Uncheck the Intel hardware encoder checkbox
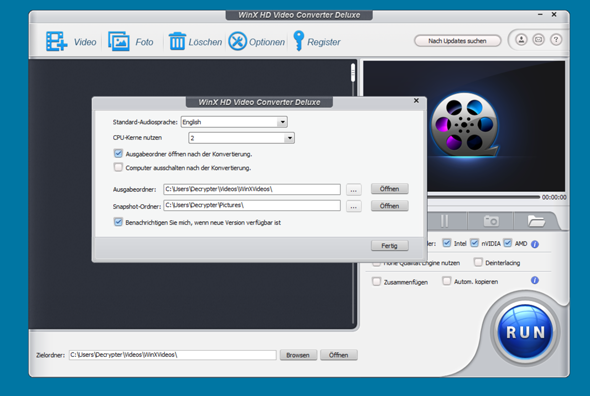Image resolution: width=590 pixels, height=396 pixels. pyautogui.click(x=447, y=243)
